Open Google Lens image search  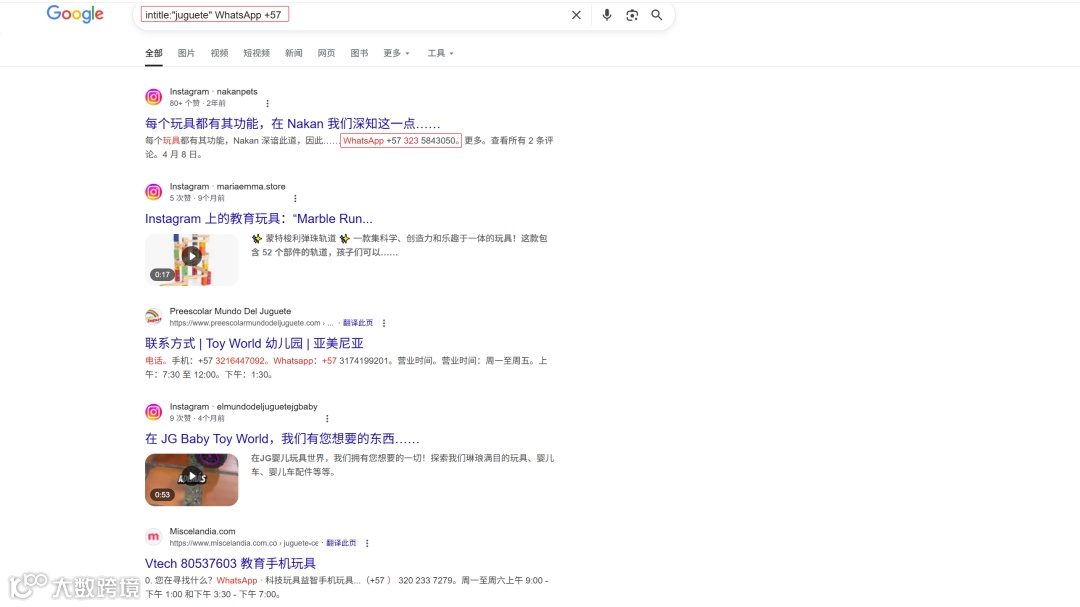tap(632, 14)
